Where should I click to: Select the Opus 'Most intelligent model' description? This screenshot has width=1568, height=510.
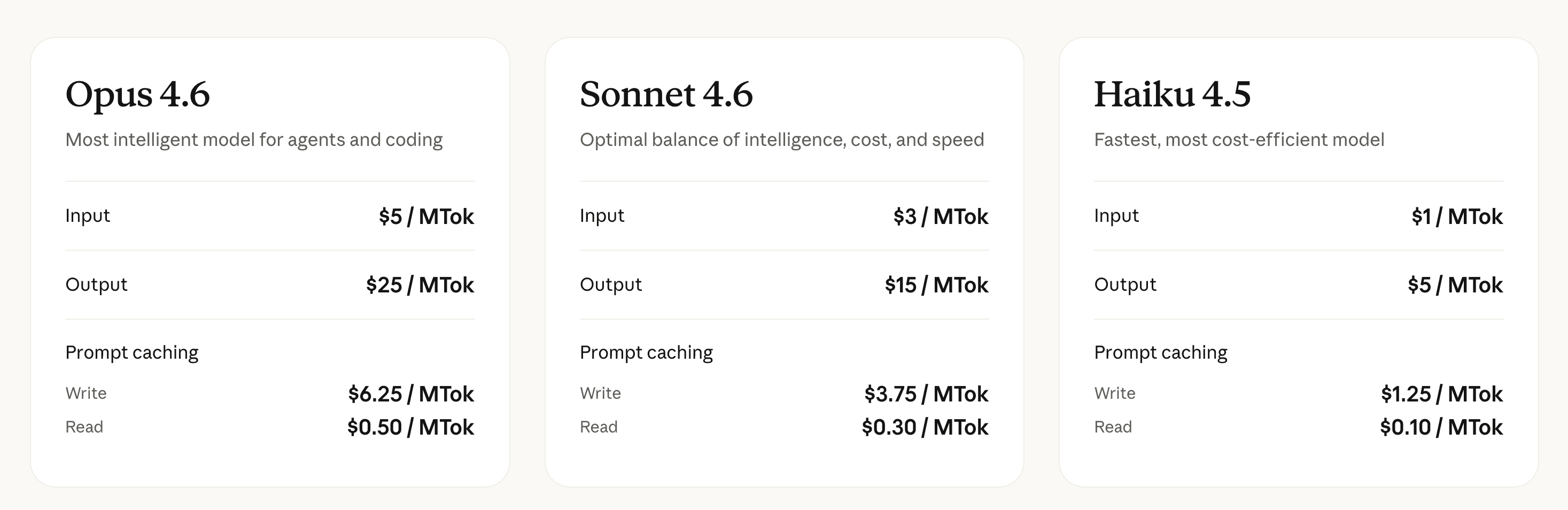pyautogui.click(x=254, y=140)
